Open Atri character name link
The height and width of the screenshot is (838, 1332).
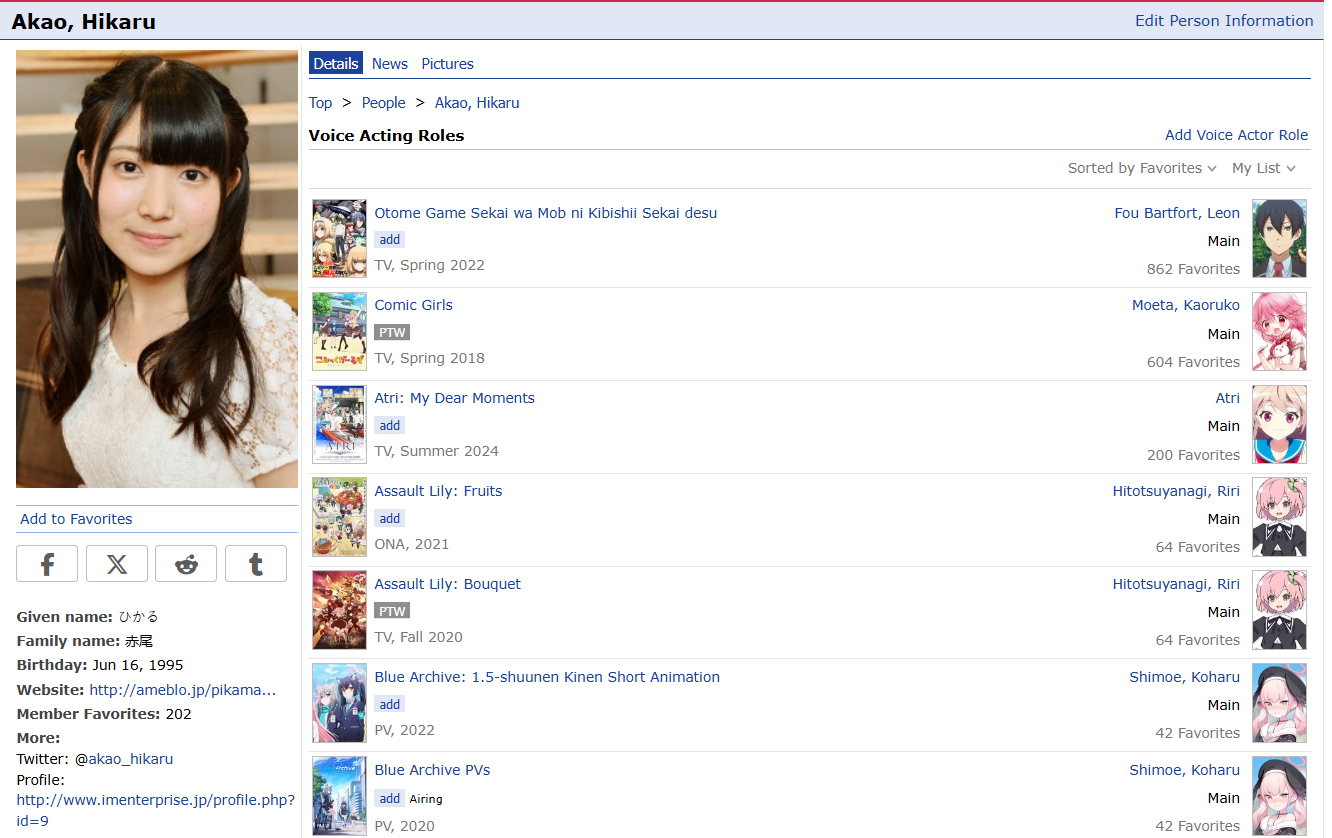[x=1228, y=398]
